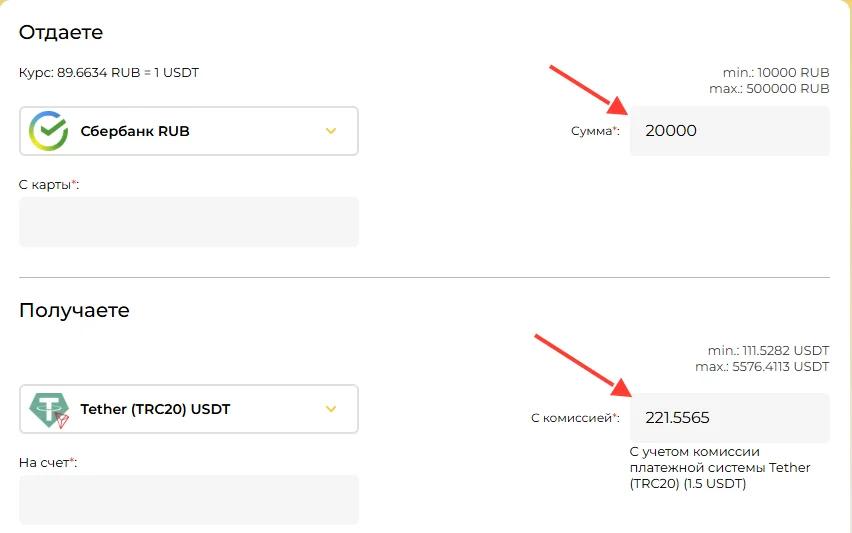
Task: Click the Отдаете section heading
Action: tap(61, 33)
